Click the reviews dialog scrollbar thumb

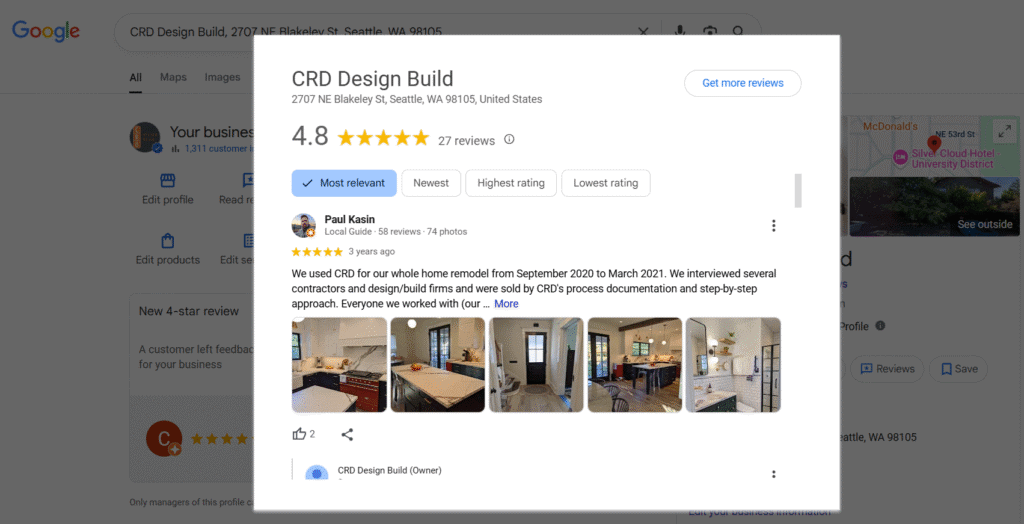coord(797,191)
